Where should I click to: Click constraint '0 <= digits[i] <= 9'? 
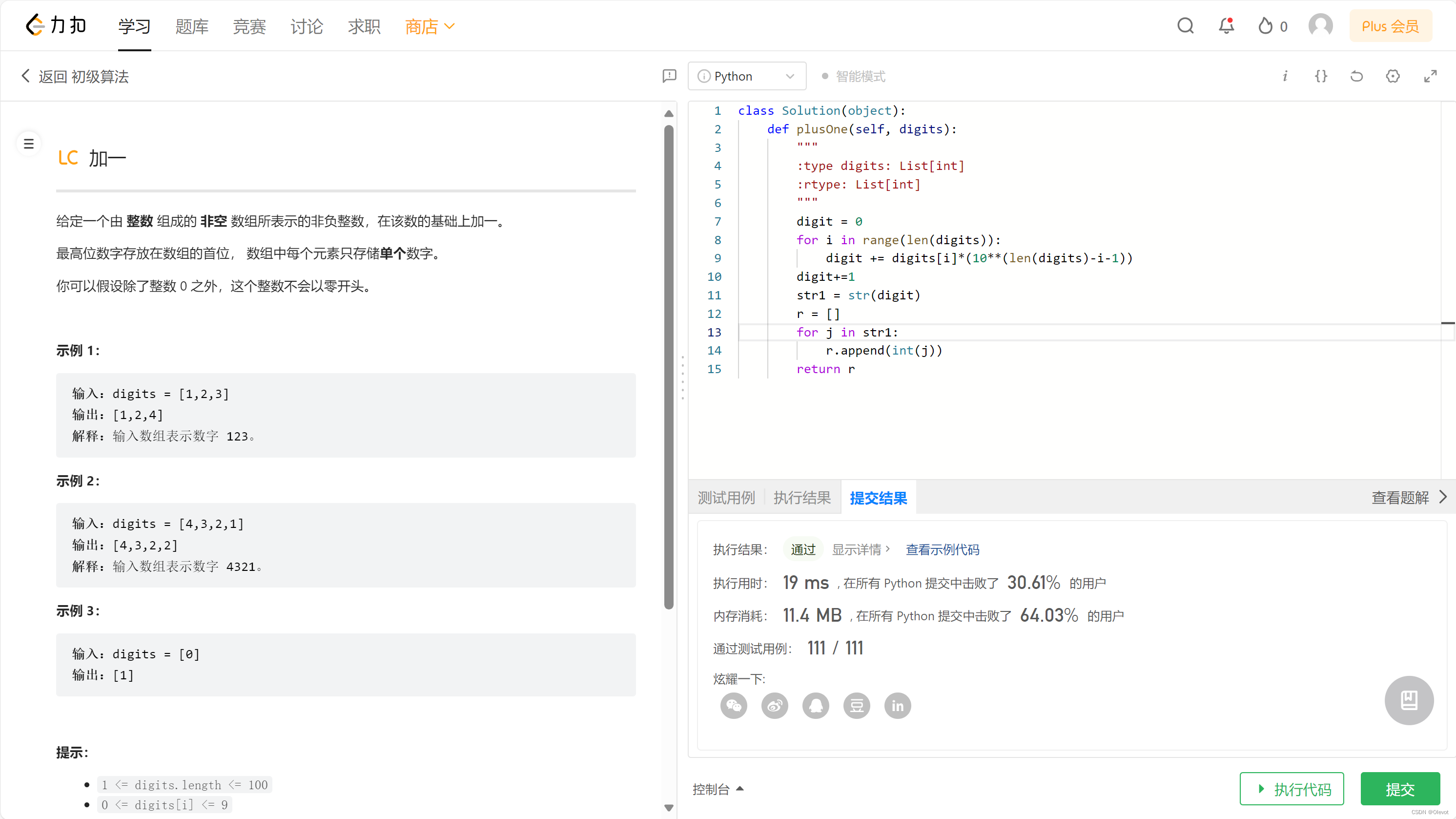[164, 804]
